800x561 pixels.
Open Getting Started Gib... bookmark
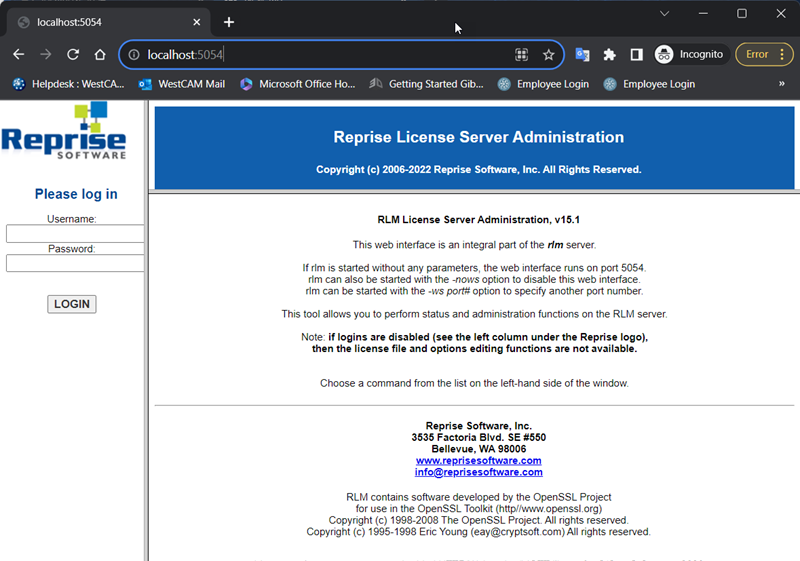pyautogui.click(x=427, y=84)
